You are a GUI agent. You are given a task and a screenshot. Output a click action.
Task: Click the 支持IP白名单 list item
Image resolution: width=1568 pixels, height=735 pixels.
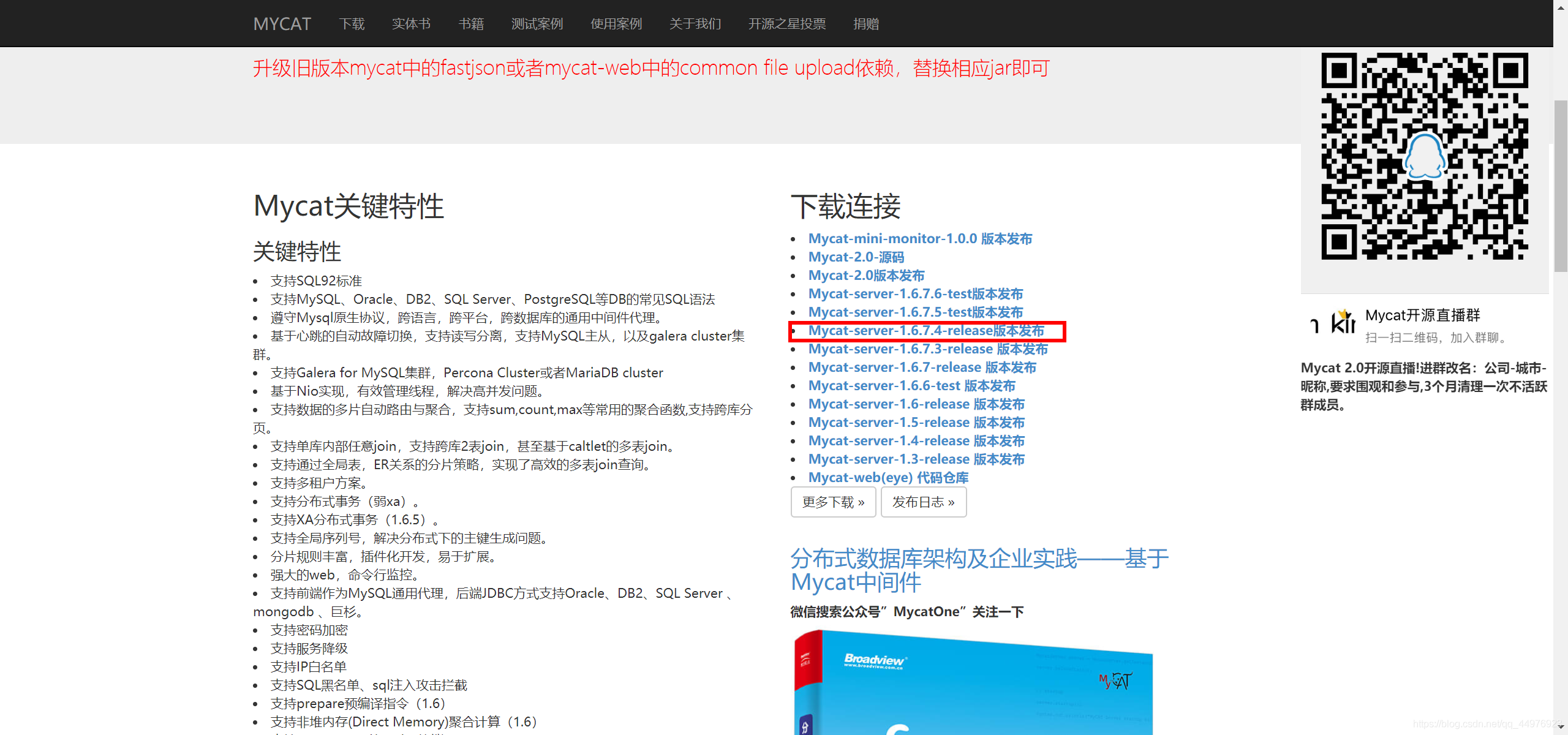(x=308, y=667)
